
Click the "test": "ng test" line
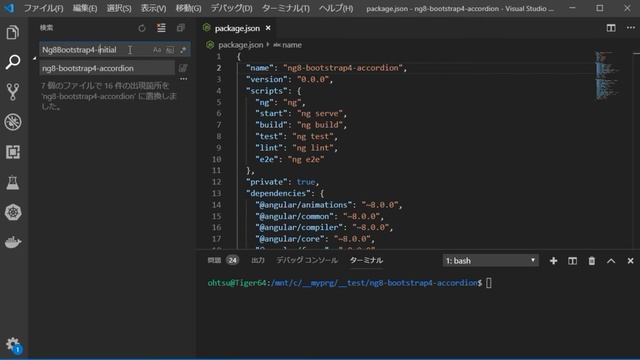pos(296,136)
